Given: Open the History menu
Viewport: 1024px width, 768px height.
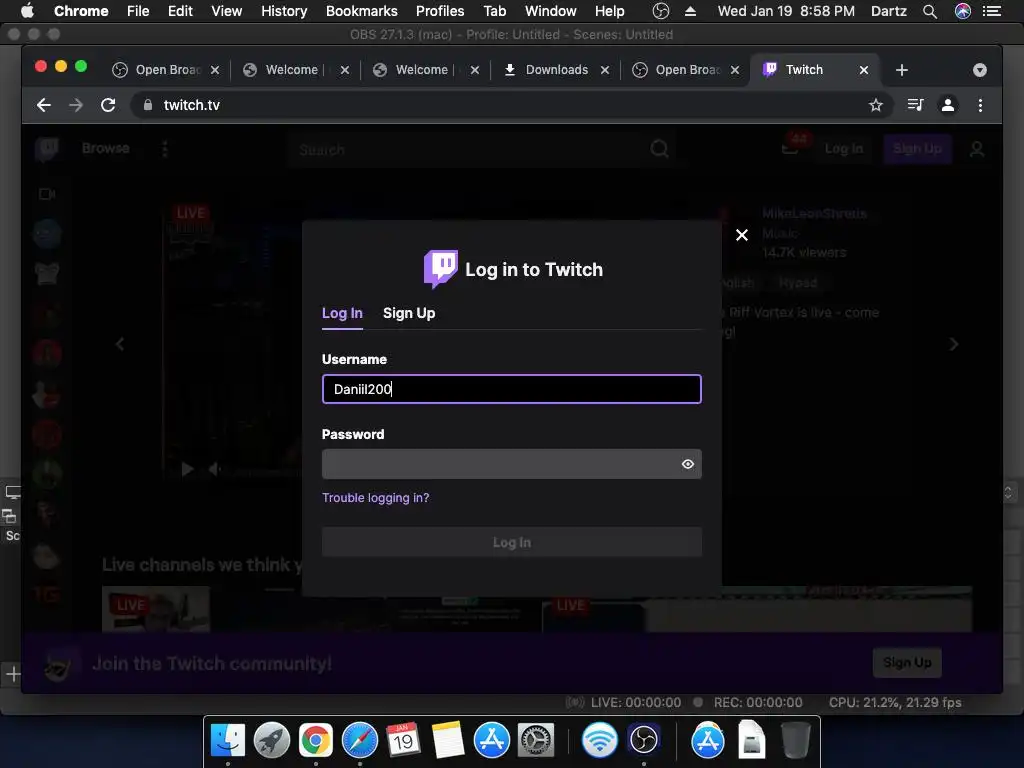Looking at the screenshot, I should coord(284,11).
